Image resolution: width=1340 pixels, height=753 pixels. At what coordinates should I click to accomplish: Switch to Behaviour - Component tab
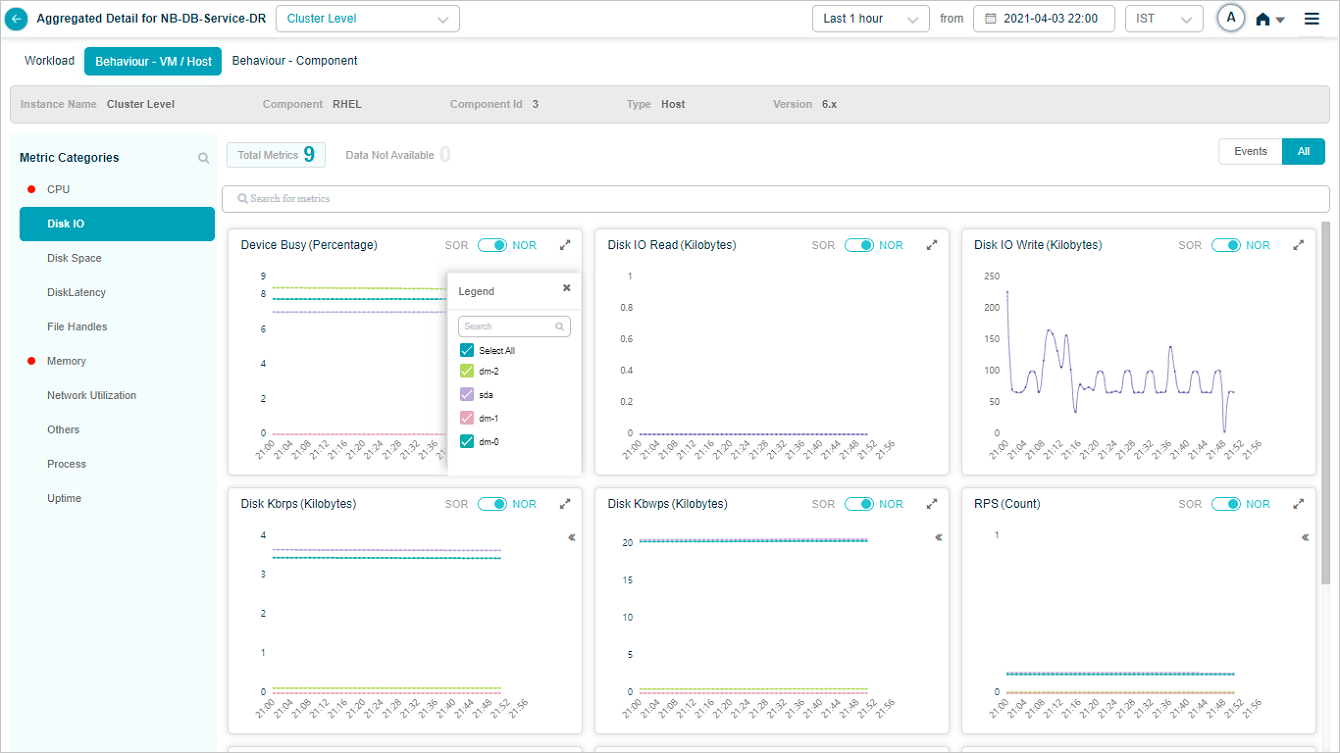[294, 61]
